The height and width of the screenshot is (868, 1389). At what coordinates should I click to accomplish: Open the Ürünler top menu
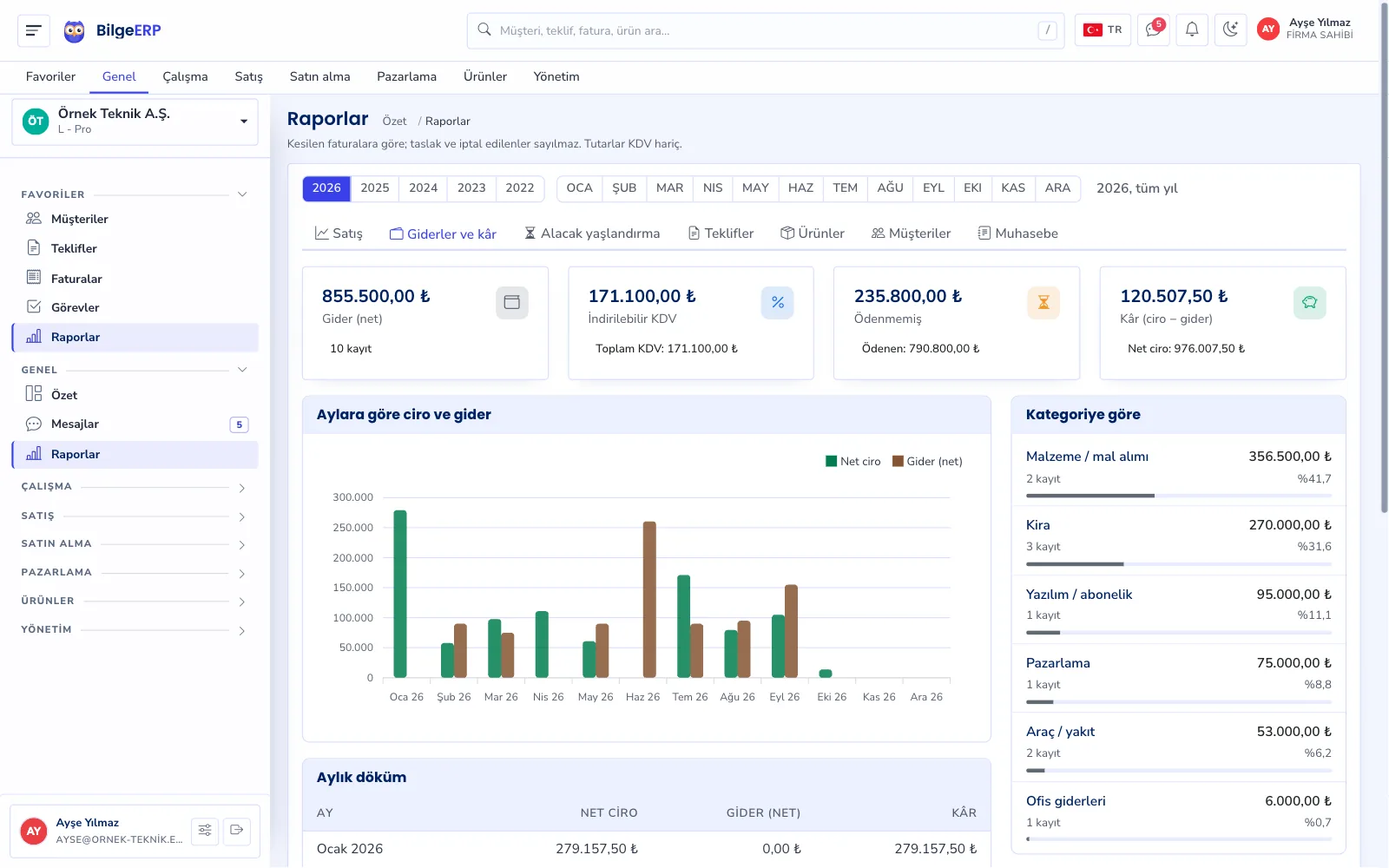click(x=484, y=76)
